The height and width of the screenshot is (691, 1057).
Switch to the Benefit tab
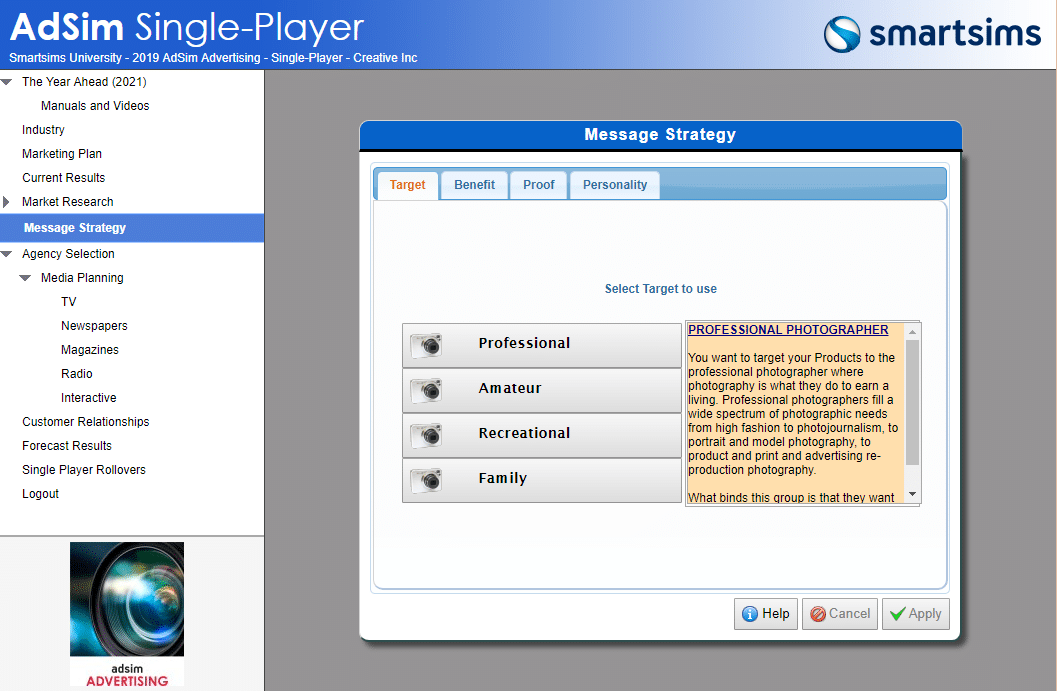[474, 185]
